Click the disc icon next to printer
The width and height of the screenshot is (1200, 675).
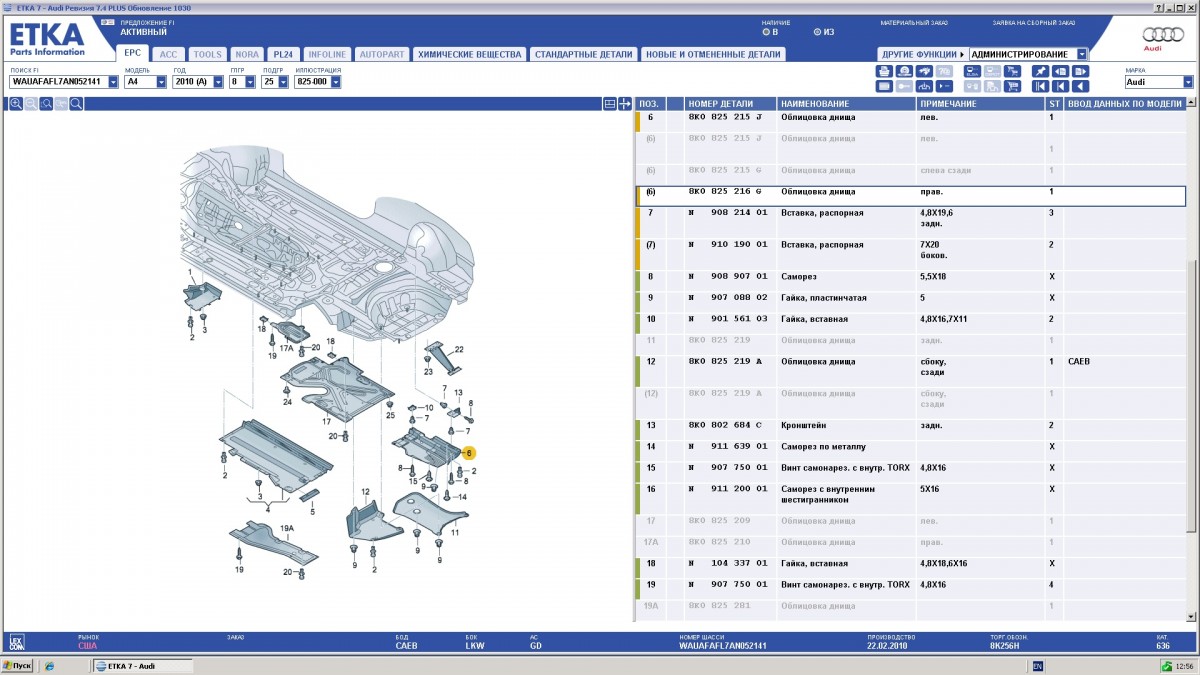904,71
